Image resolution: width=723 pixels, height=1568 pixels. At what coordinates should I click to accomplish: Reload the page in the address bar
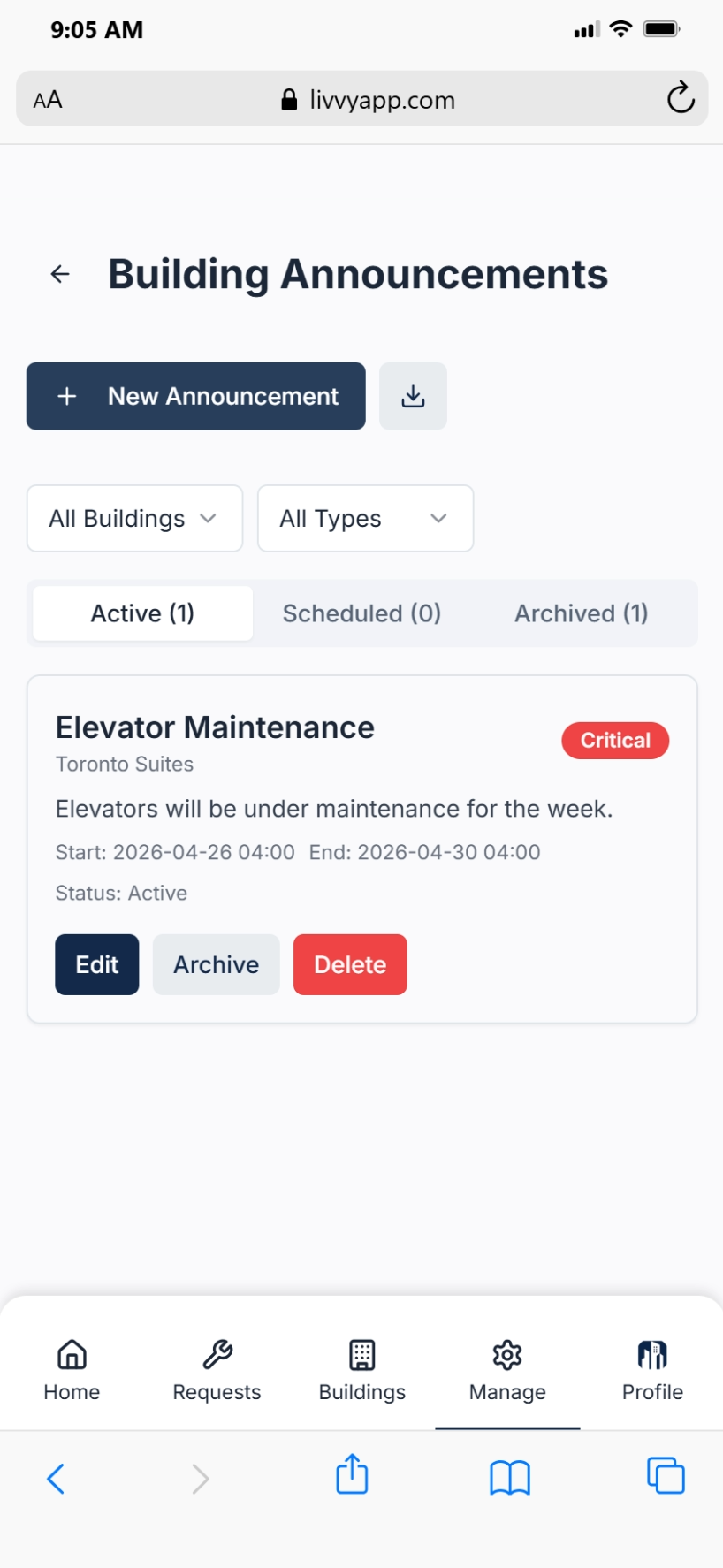pos(680,99)
